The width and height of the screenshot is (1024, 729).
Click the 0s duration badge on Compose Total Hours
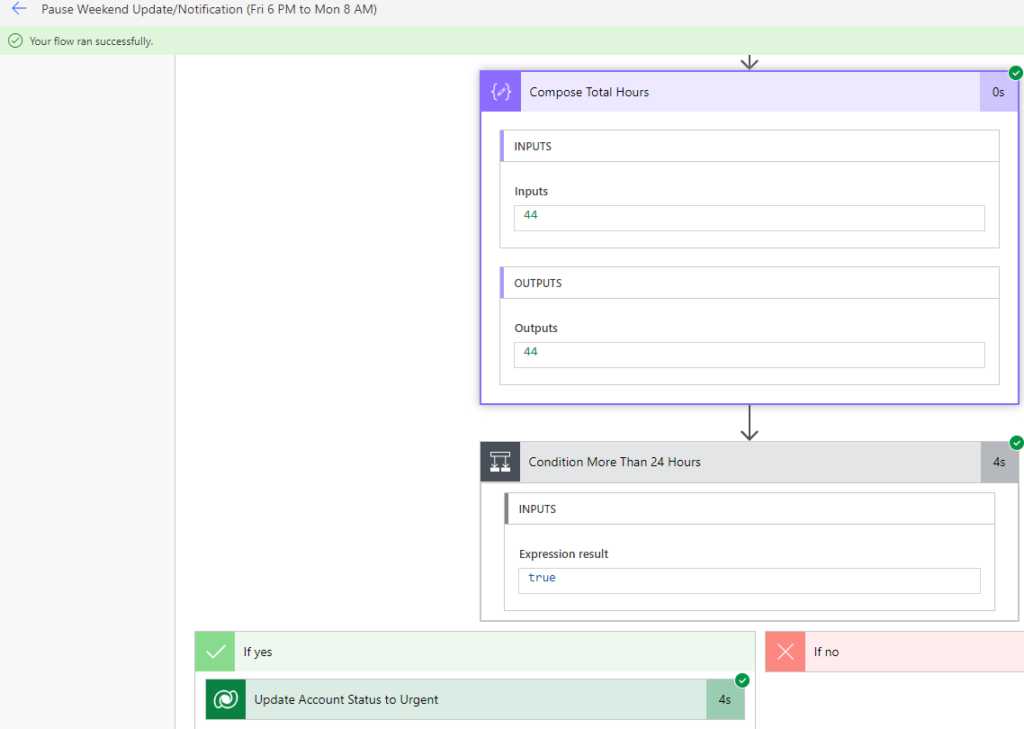(998, 91)
